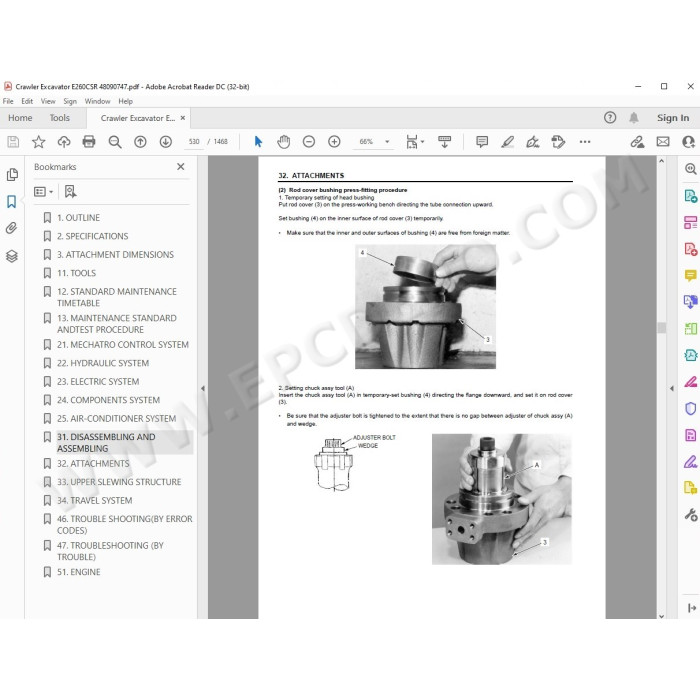
Task: Open the share with others person icon
Action: [688, 142]
